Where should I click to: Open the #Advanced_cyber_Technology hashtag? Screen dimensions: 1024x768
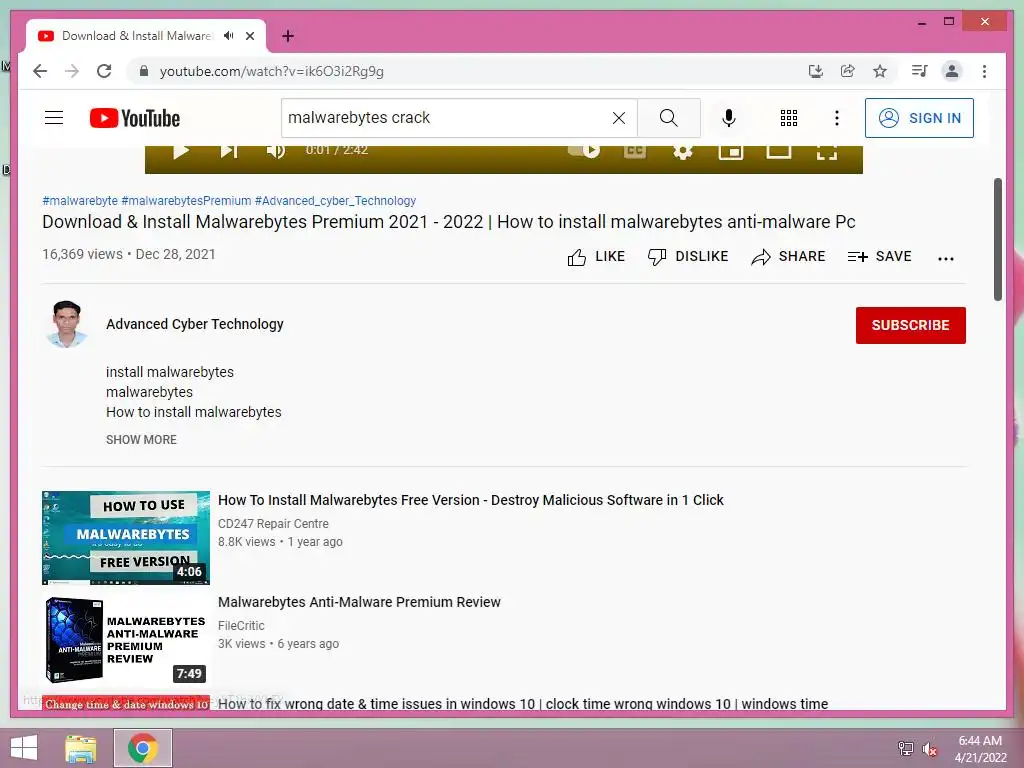(x=335, y=200)
